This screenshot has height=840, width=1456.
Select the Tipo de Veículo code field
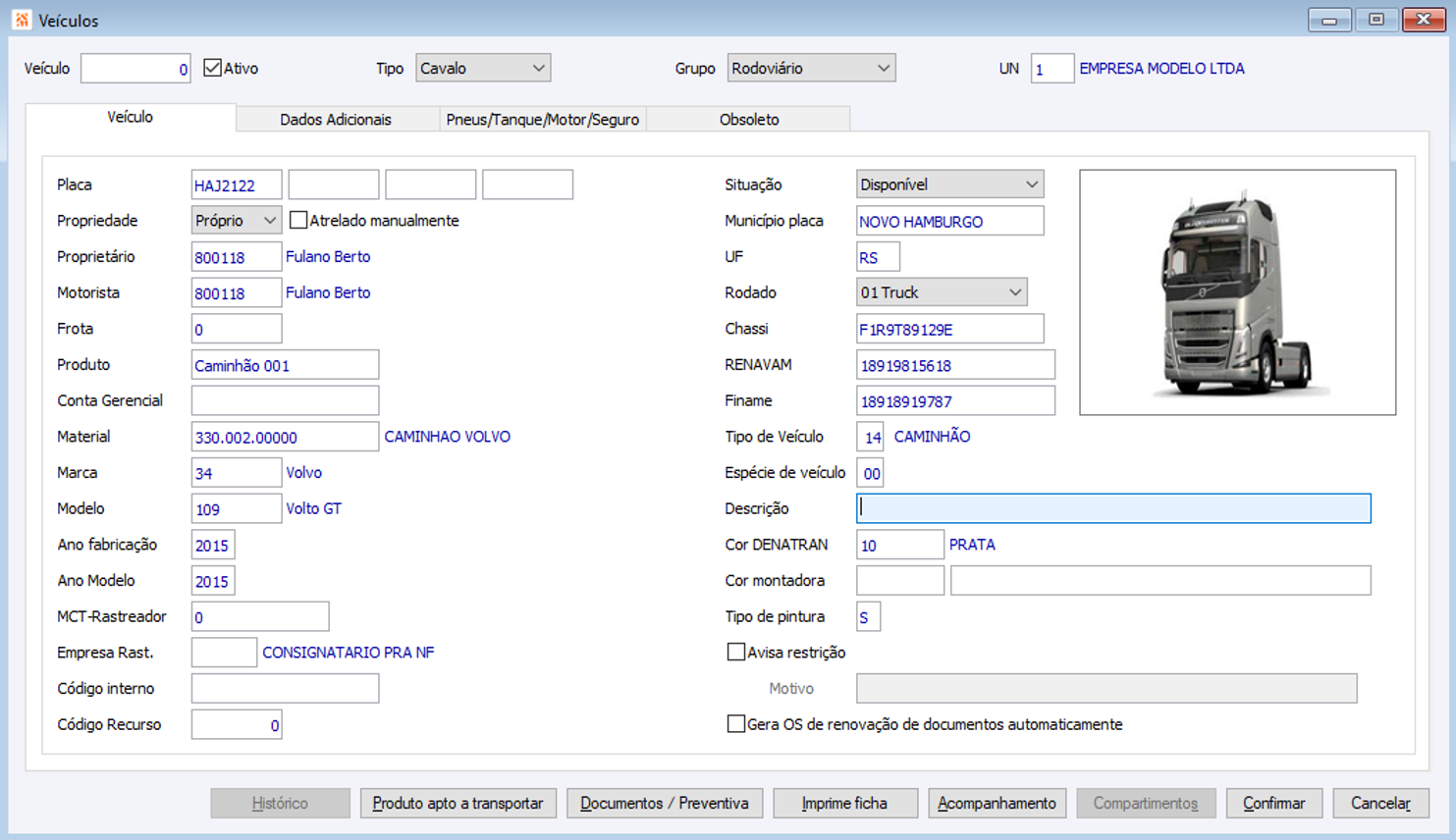point(870,437)
